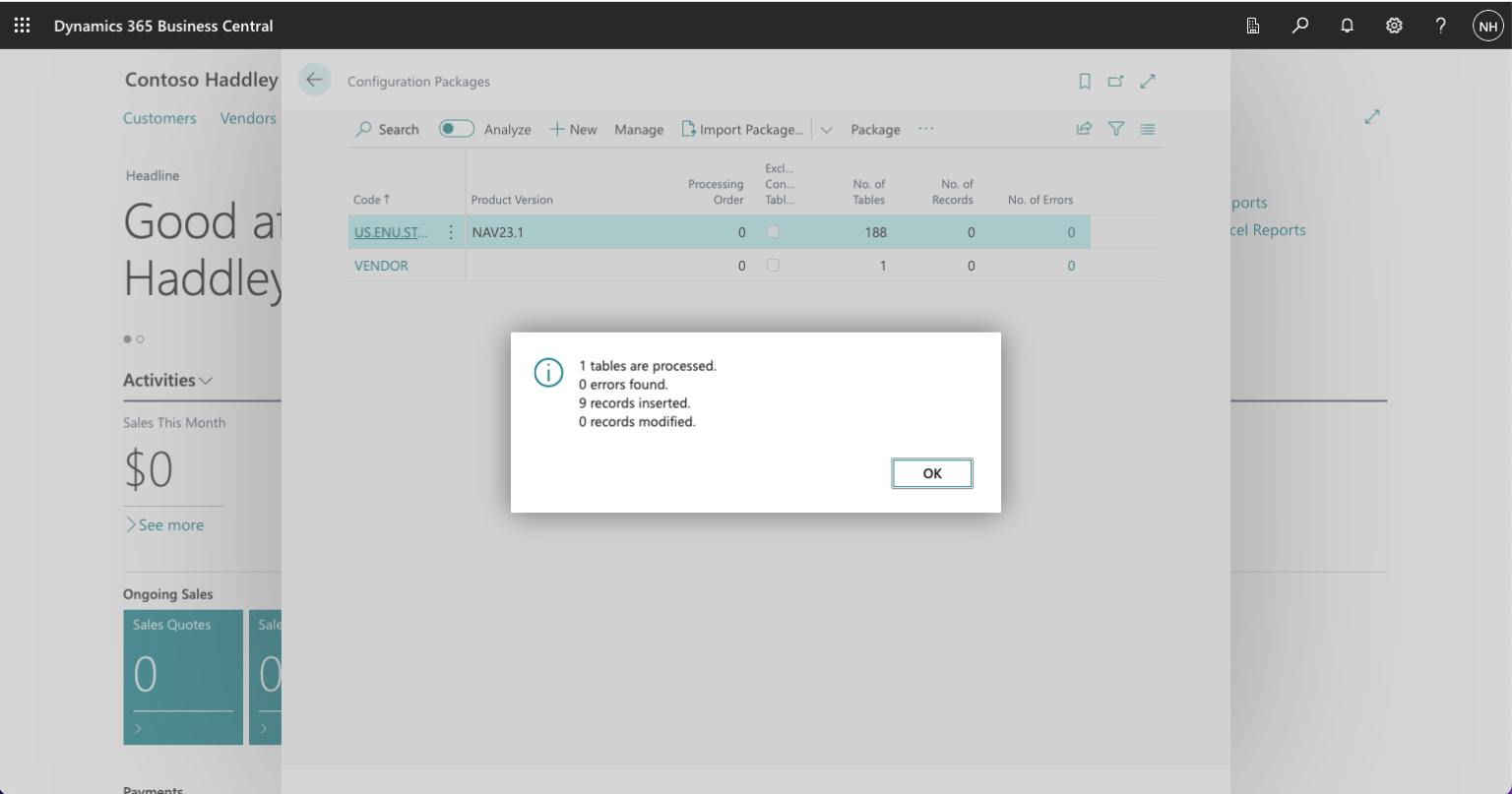Open more options ellipsis in the toolbar

click(925, 129)
